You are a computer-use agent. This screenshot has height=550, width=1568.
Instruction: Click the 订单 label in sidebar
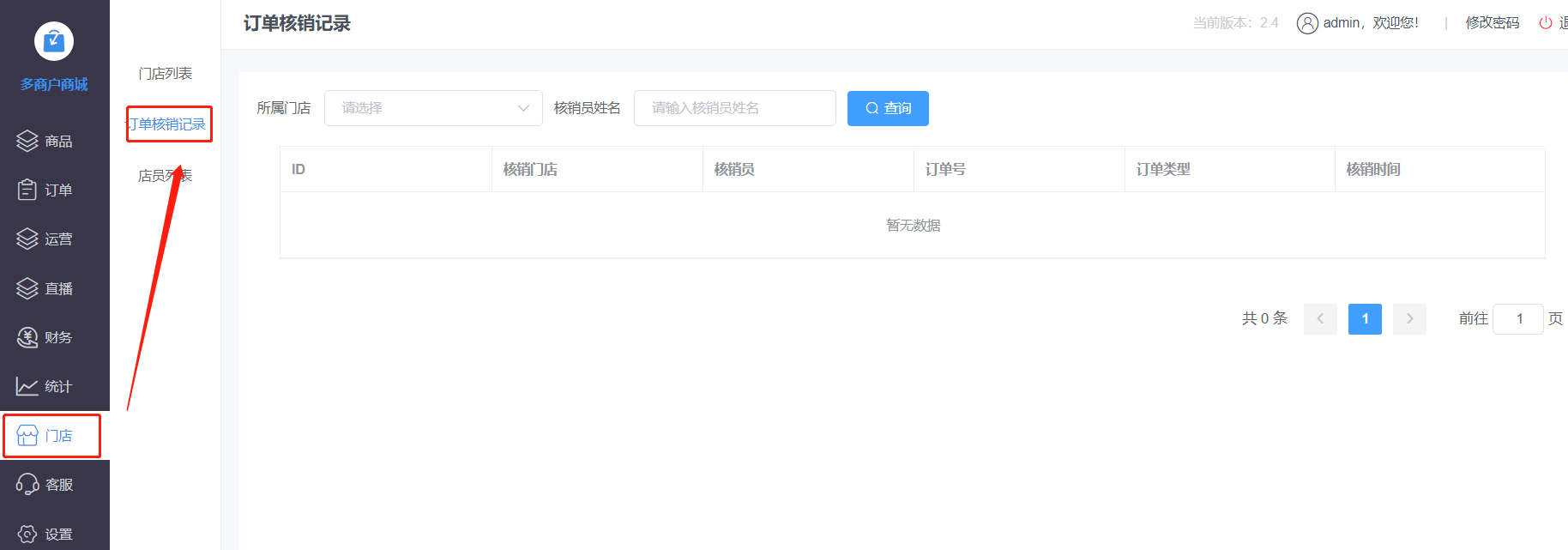pyautogui.click(x=58, y=190)
